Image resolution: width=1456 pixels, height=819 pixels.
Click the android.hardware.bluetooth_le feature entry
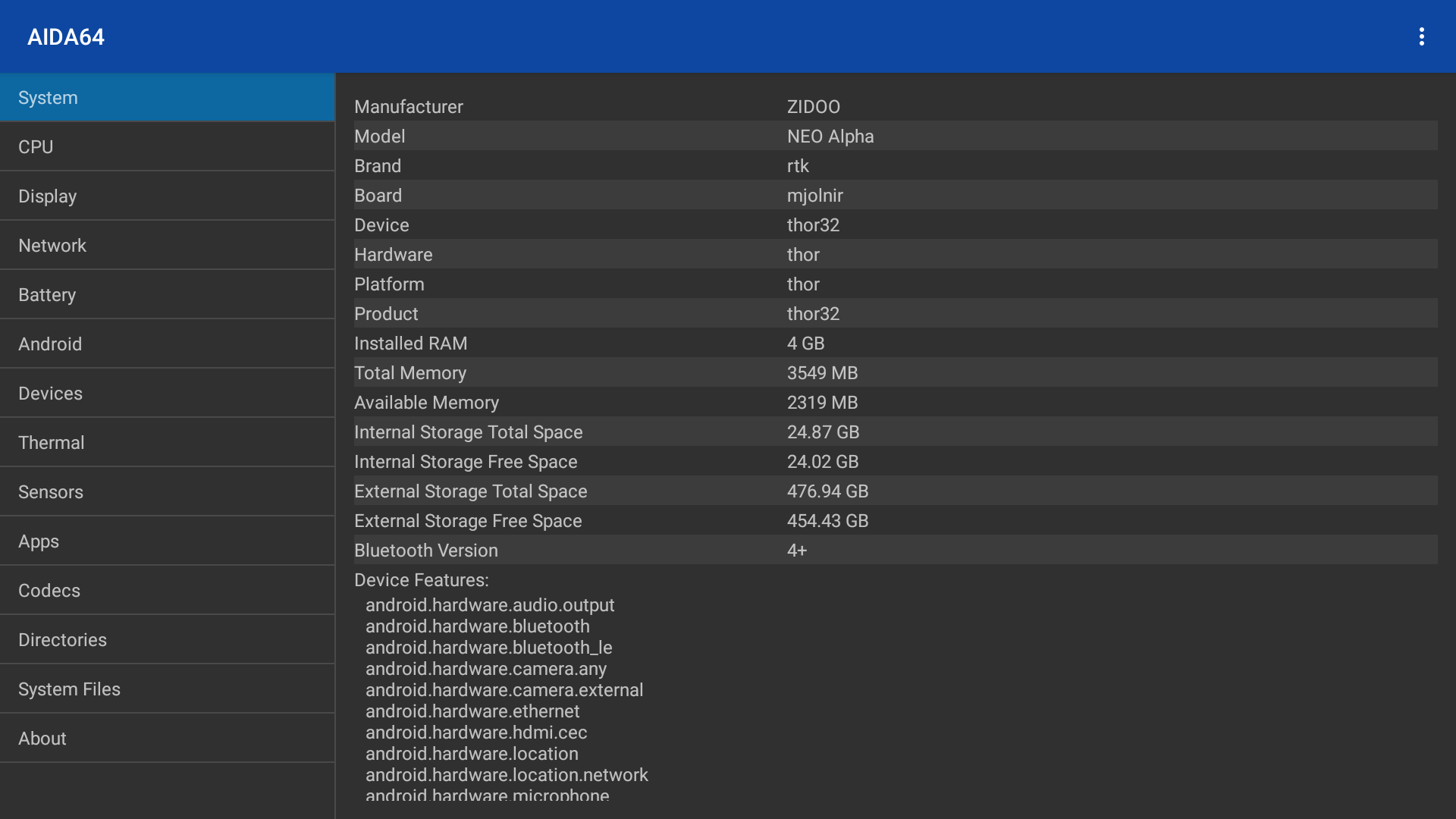(x=488, y=648)
